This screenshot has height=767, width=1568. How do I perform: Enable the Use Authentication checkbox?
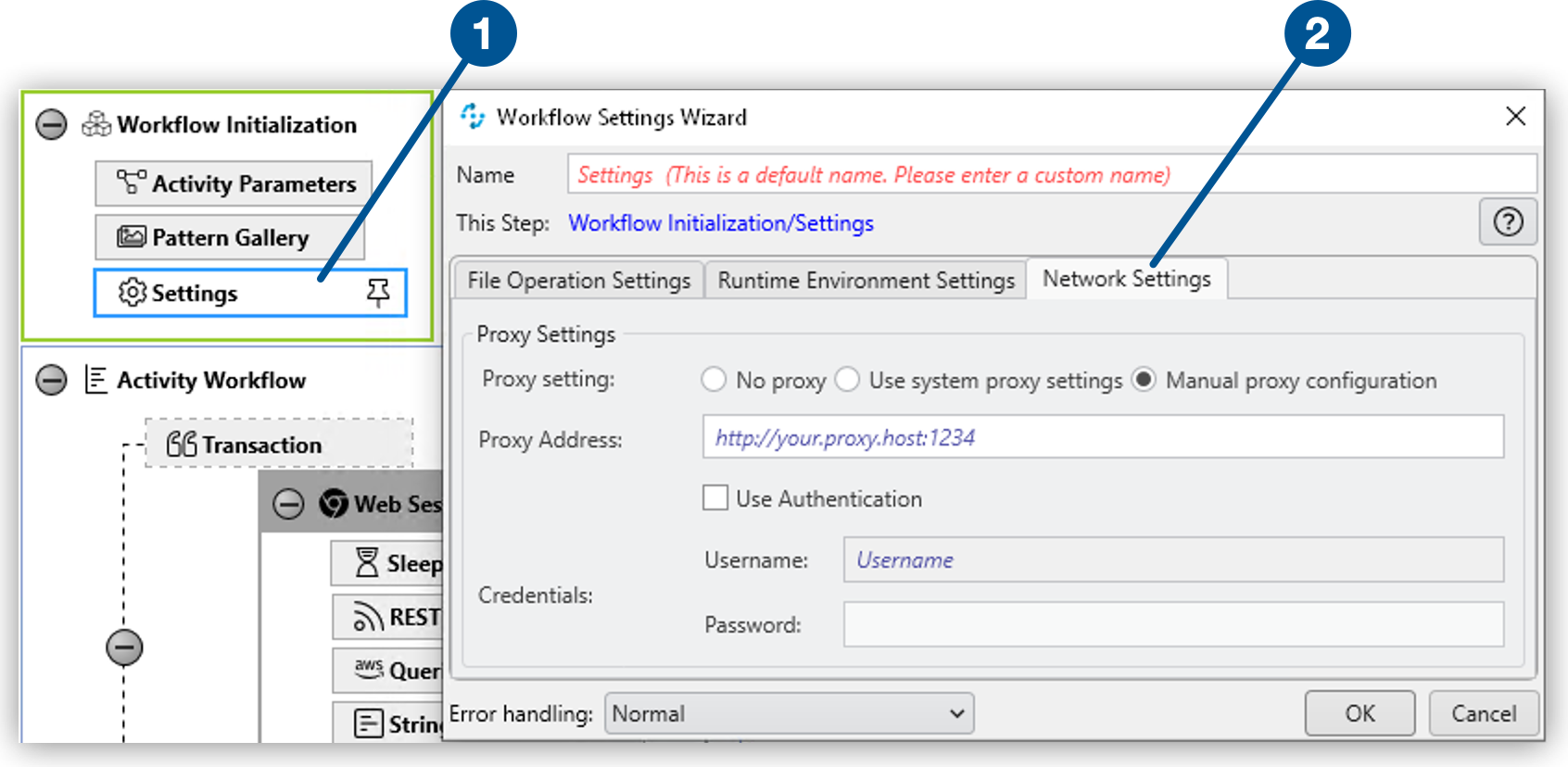point(715,498)
